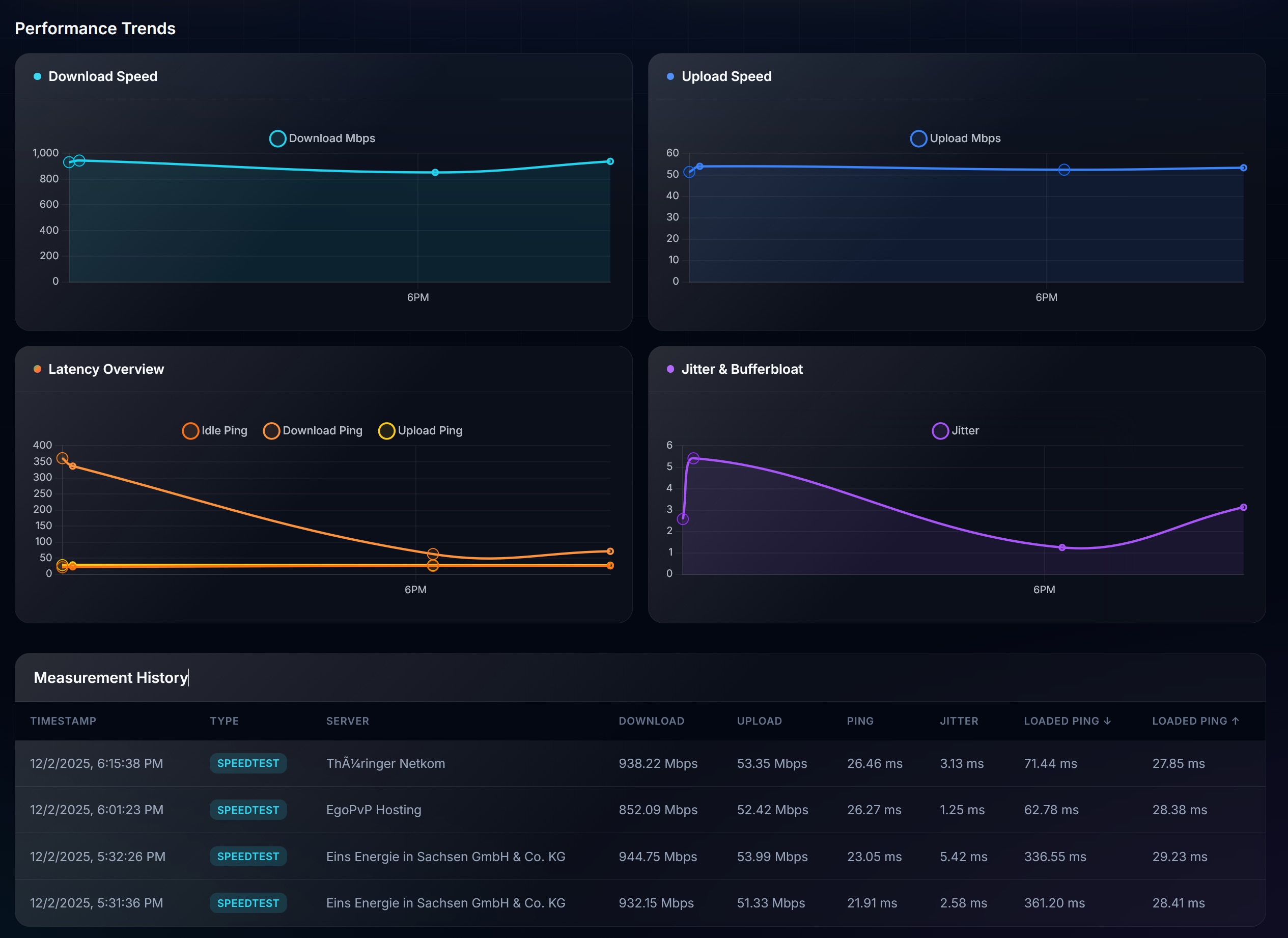
Task: Click SPEEDTEST badge in the 6:15:38 PM row
Action: click(248, 763)
